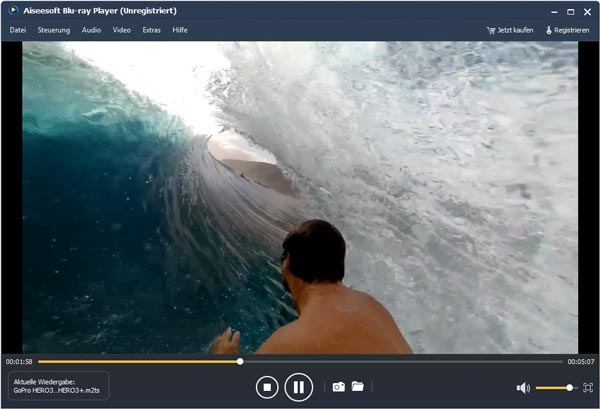Screen dimensions: 600x409
Task: Open the Extras menu
Action: [x=151, y=30]
